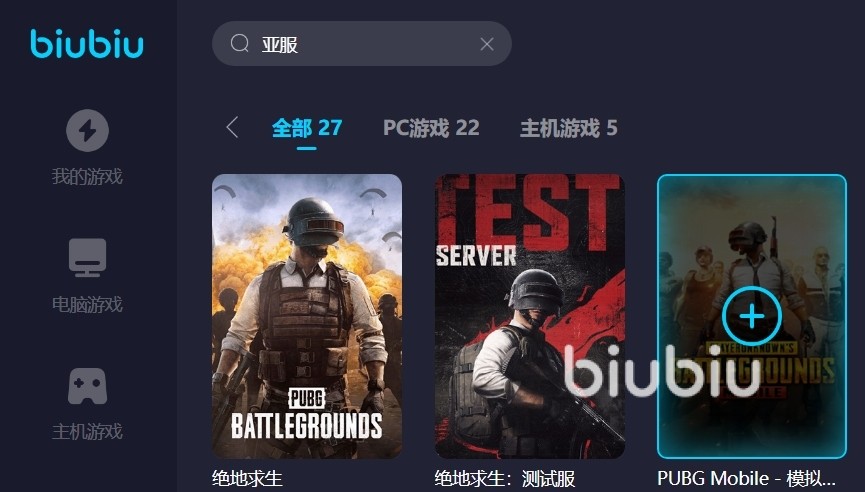Clear the search box with X icon
865x492 pixels.
coord(487,44)
